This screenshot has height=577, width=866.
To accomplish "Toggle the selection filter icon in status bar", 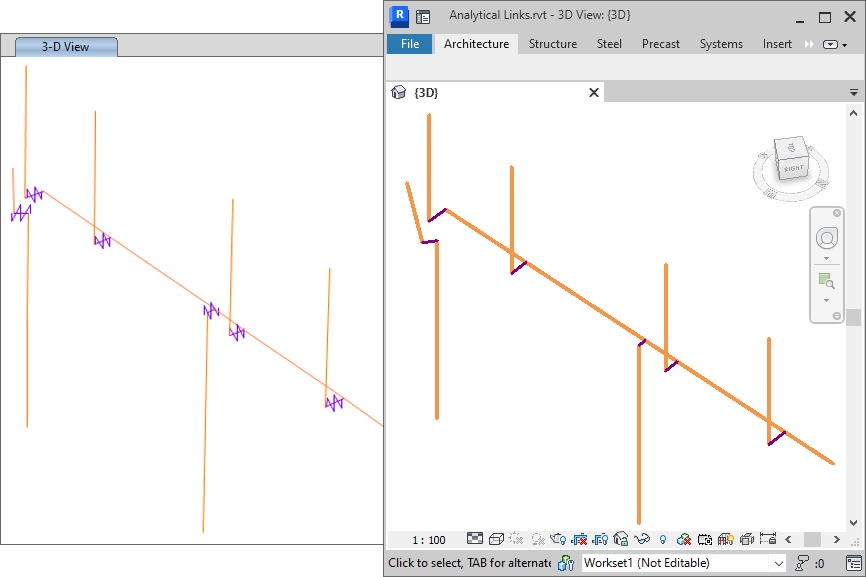I will (802, 564).
